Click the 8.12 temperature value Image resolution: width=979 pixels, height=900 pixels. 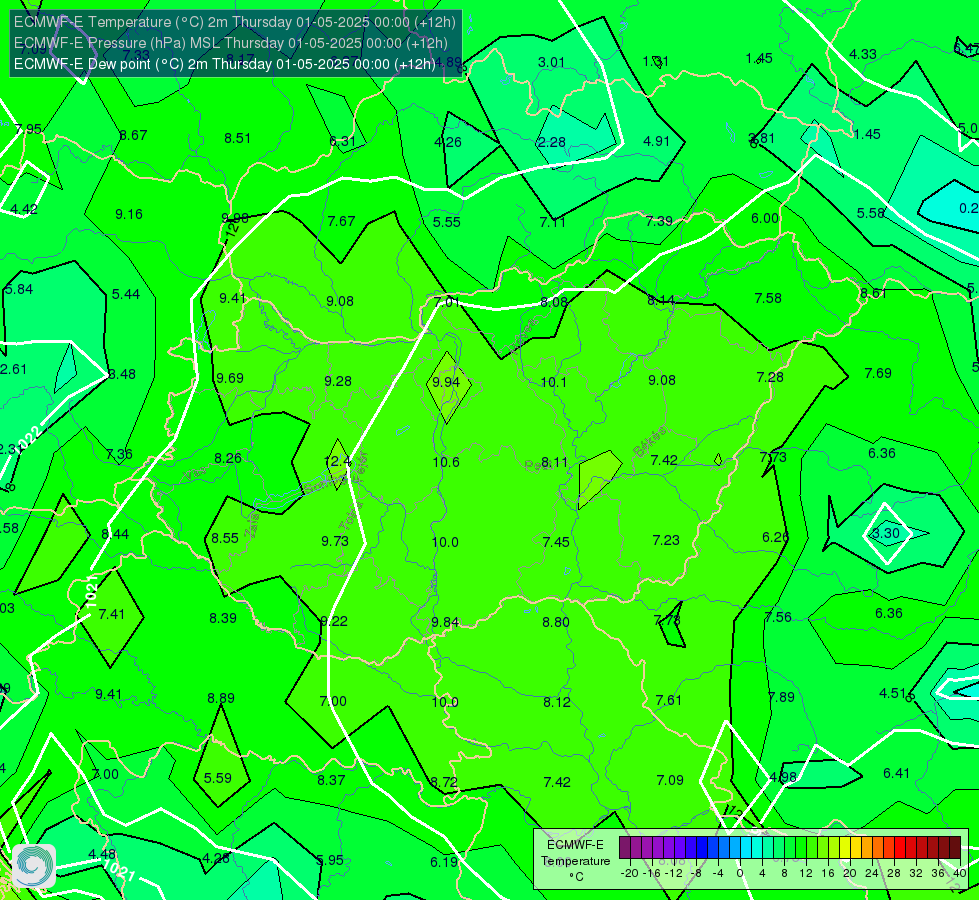click(557, 703)
